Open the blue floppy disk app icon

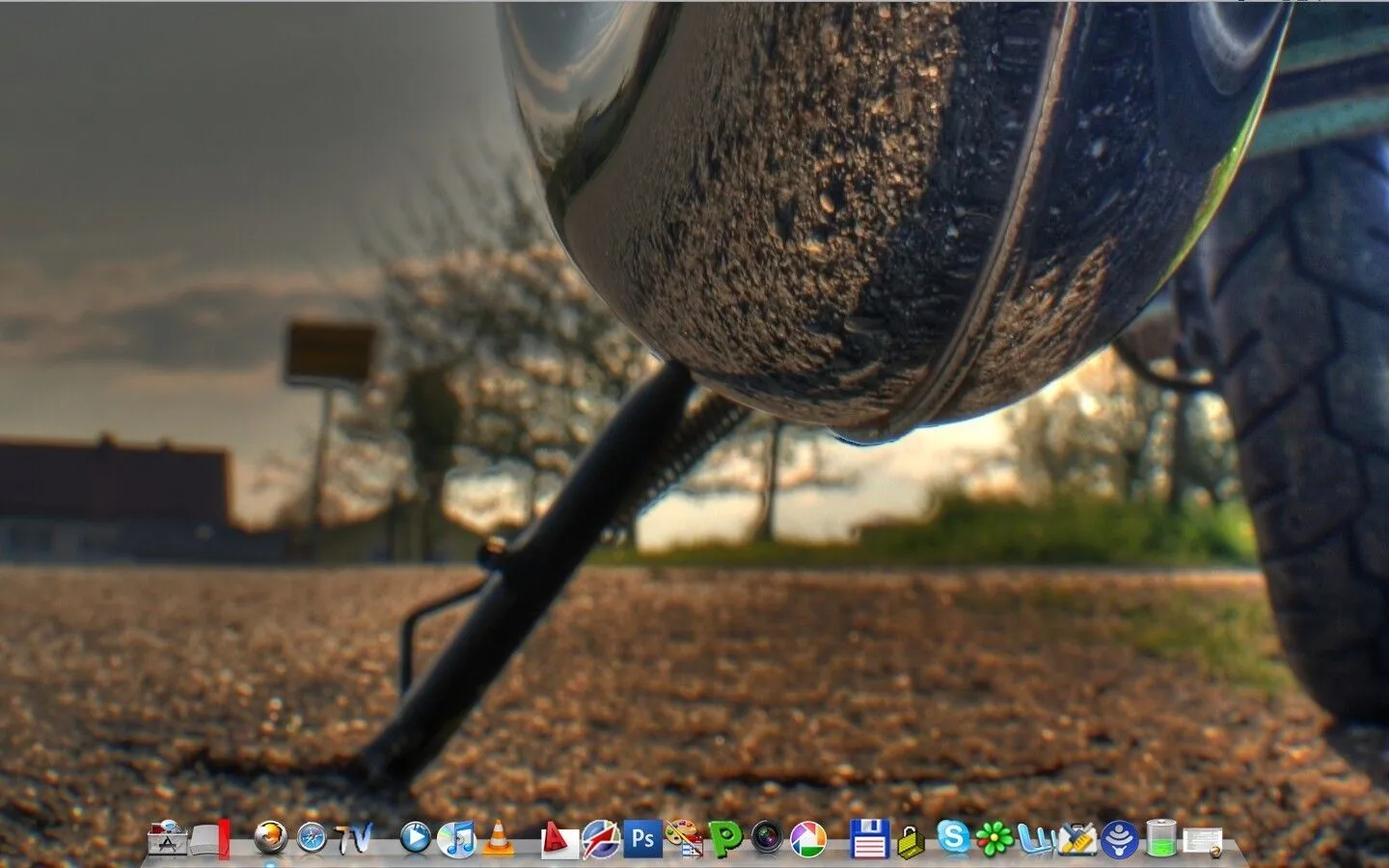[869, 838]
